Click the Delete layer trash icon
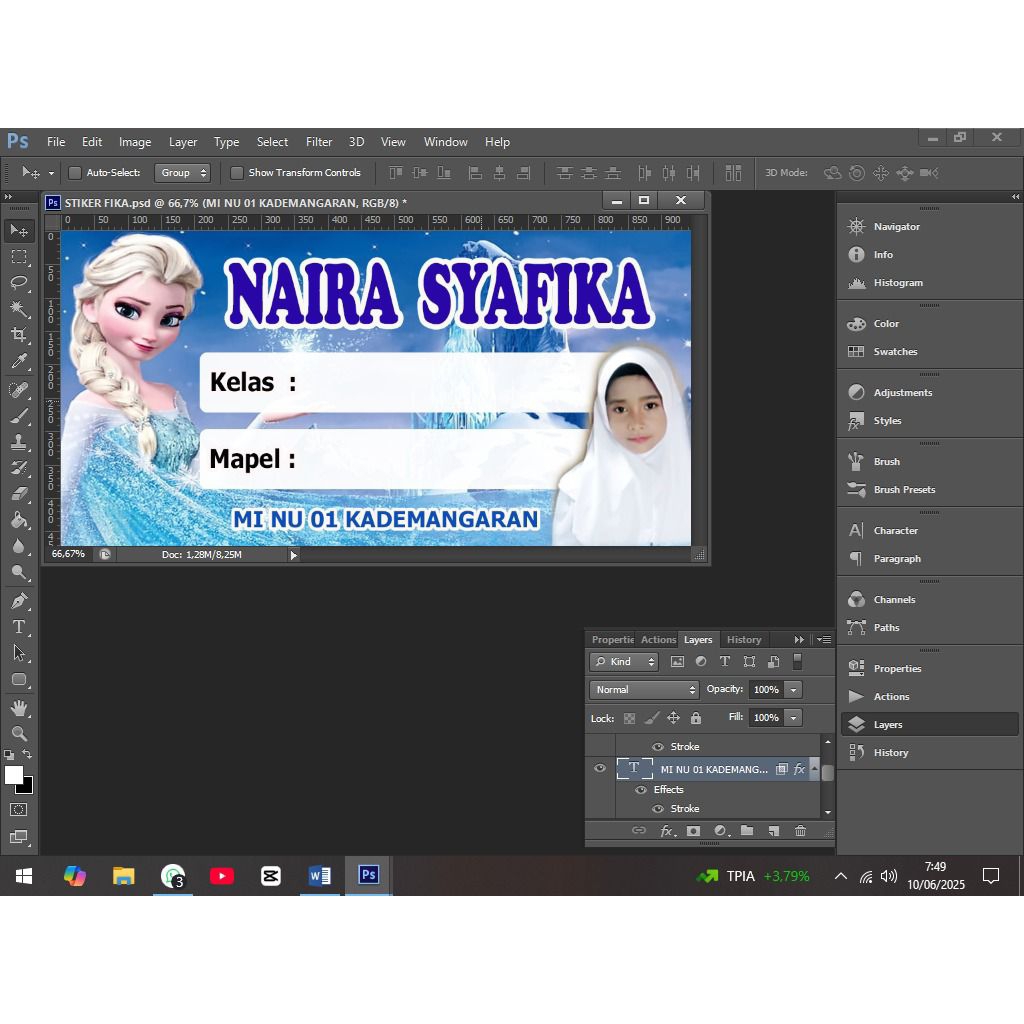Viewport: 1024px width, 1024px height. click(x=798, y=831)
